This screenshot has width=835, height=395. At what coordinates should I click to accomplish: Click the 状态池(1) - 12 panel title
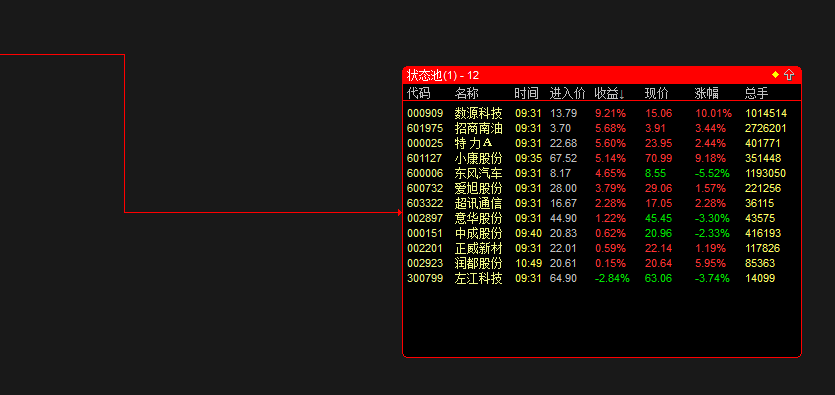click(x=443, y=75)
